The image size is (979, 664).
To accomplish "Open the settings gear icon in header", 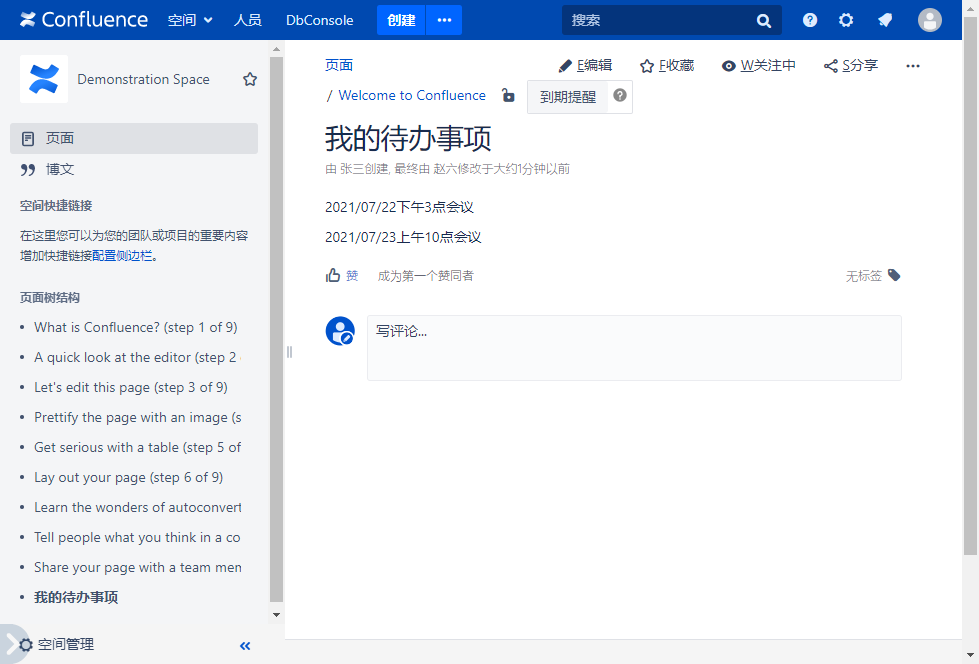I will pyautogui.click(x=846, y=20).
